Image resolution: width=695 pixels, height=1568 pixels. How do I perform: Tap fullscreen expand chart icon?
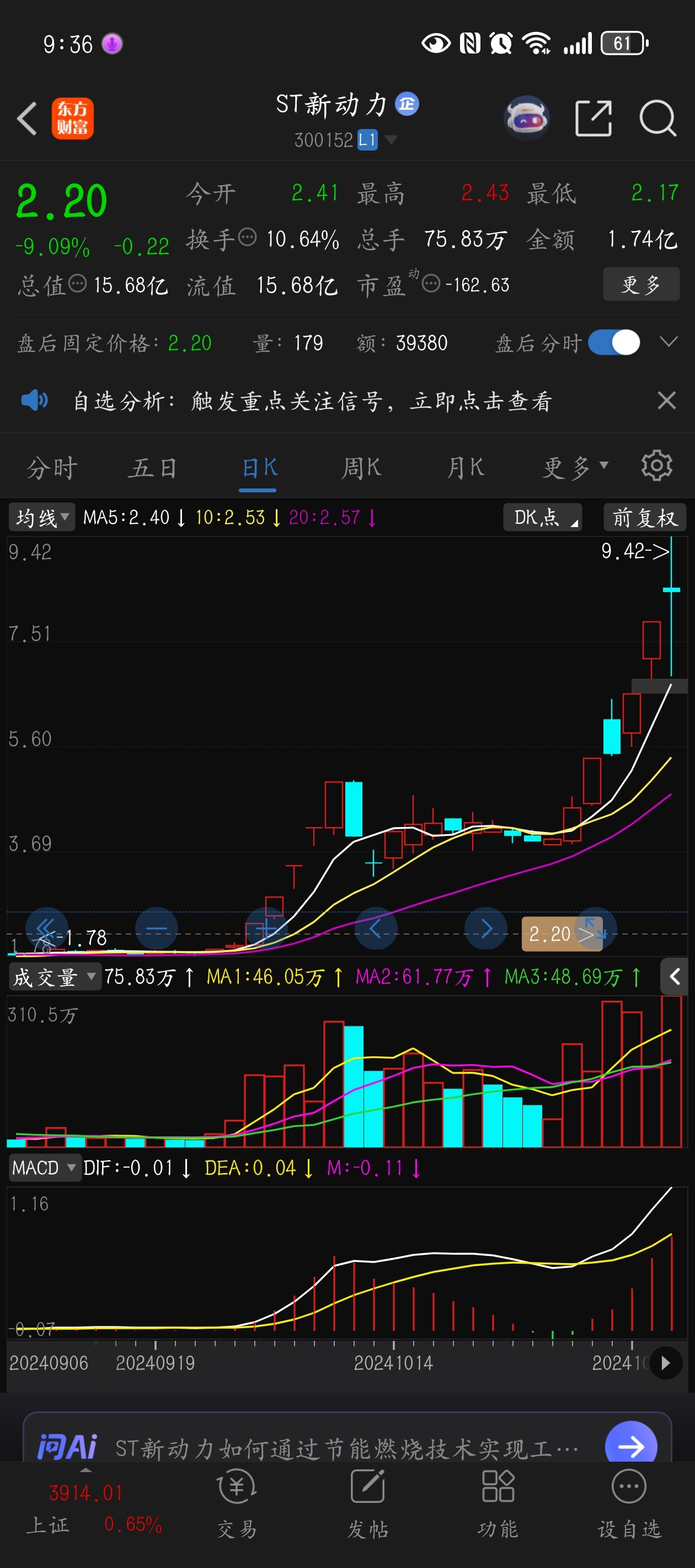click(x=595, y=928)
